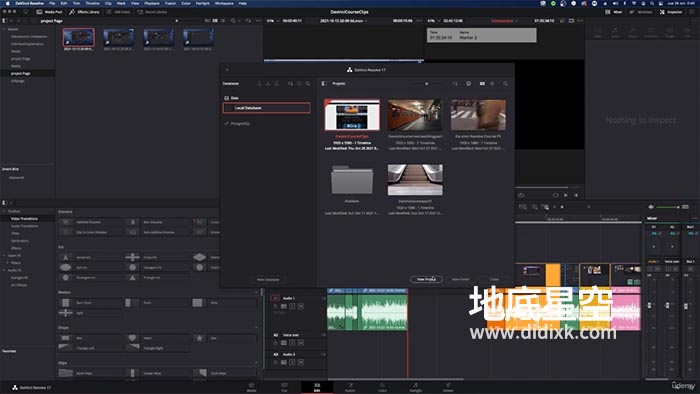This screenshot has width=700, height=394.
Task: Switch media pool to list view icon
Action: [x=223, y=21]
